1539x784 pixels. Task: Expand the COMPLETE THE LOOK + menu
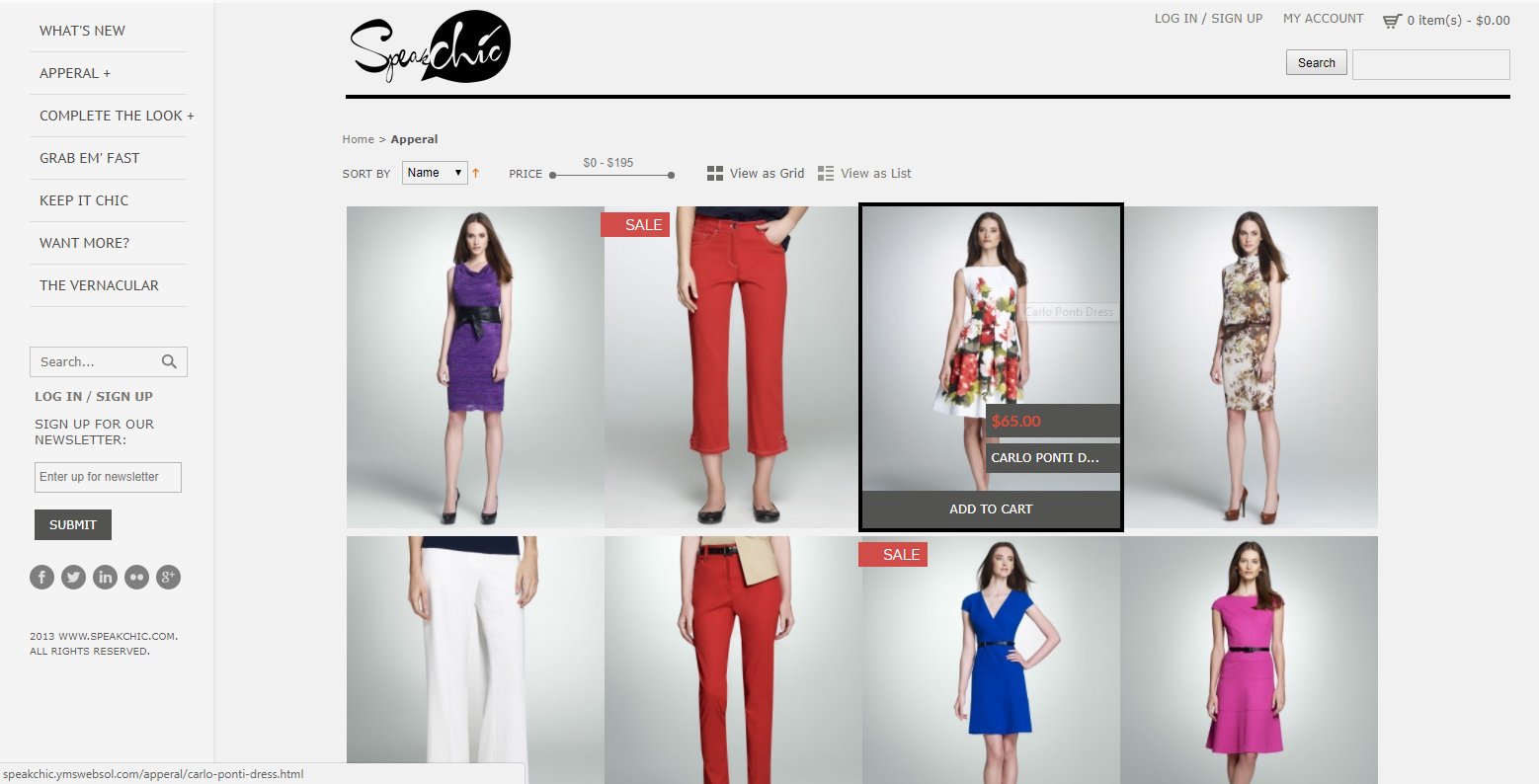point(117,116)
